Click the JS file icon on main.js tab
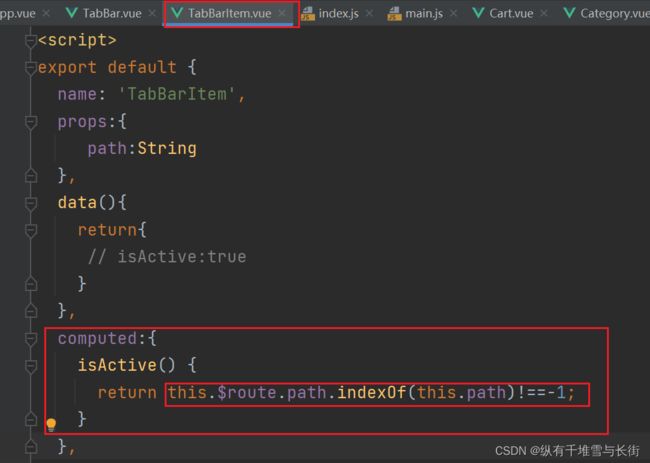Image resolution: width=650 pixels, height=463 pixels. pyautogui.click(x=394, y=14)
